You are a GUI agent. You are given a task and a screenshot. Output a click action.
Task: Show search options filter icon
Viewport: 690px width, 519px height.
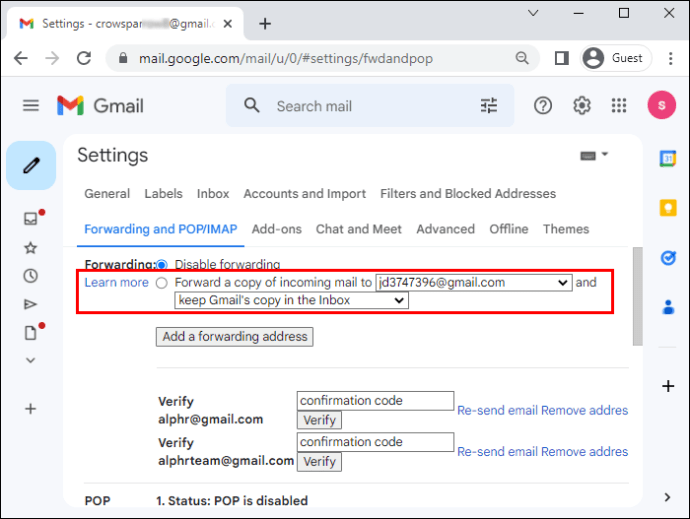(x=489, y=105)
